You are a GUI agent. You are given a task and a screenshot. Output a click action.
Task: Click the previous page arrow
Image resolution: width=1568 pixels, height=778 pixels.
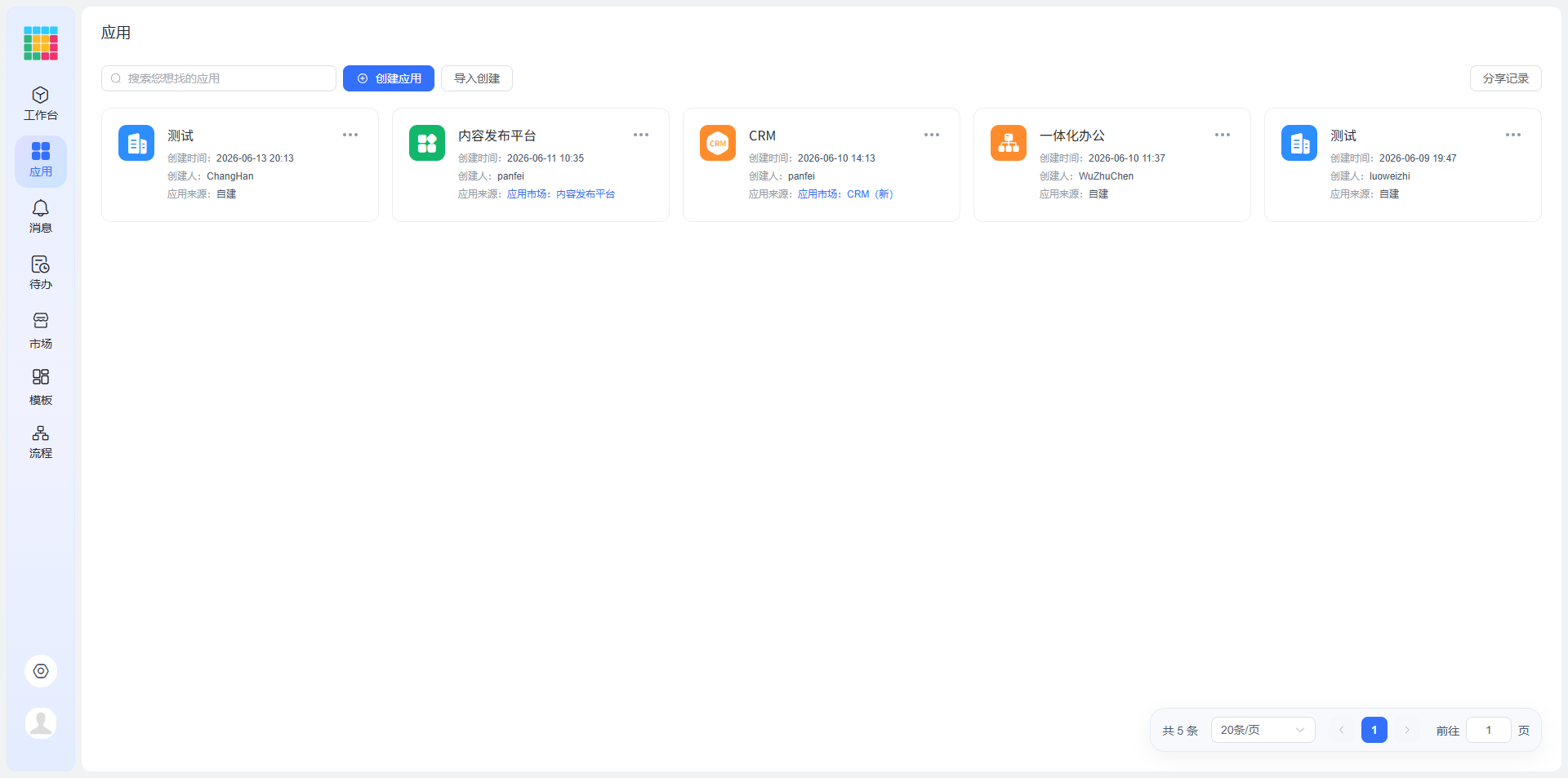[1341, 730]
